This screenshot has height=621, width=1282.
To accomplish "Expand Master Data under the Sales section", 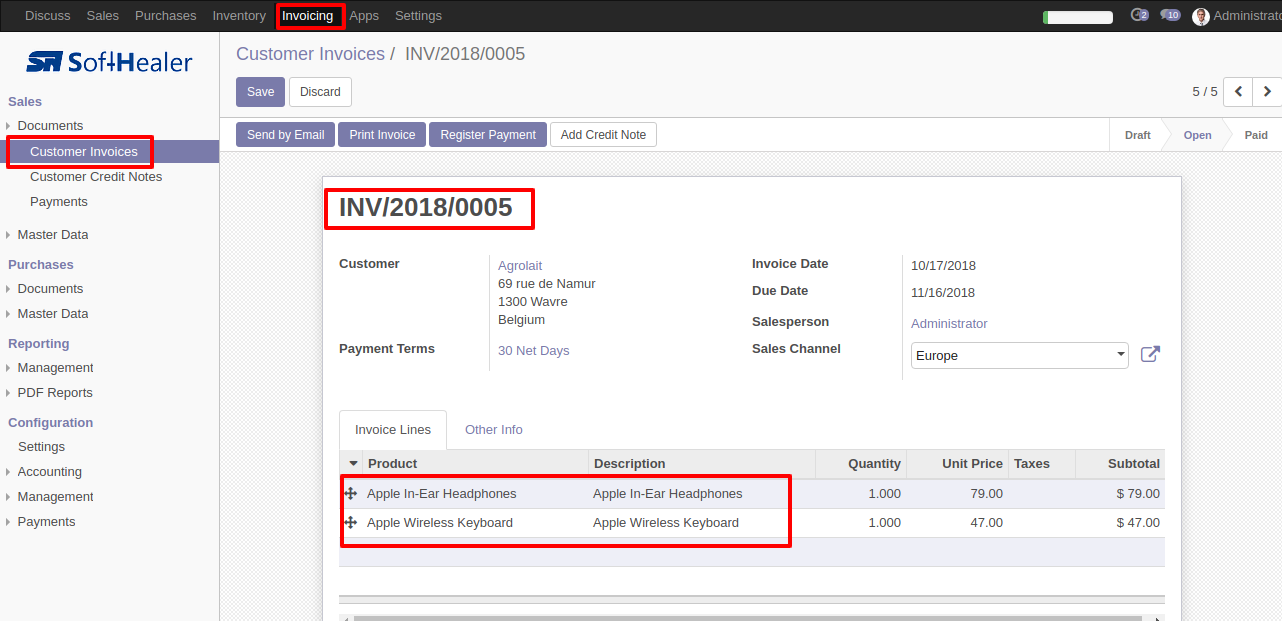I will (52, 235).
